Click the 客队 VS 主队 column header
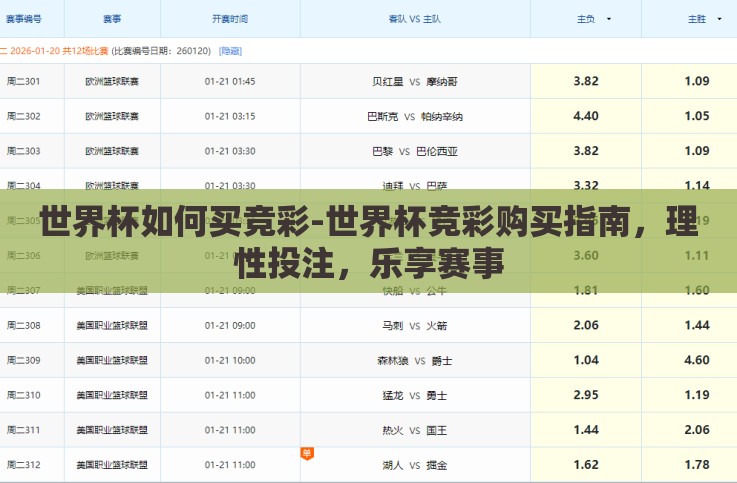 415,19
